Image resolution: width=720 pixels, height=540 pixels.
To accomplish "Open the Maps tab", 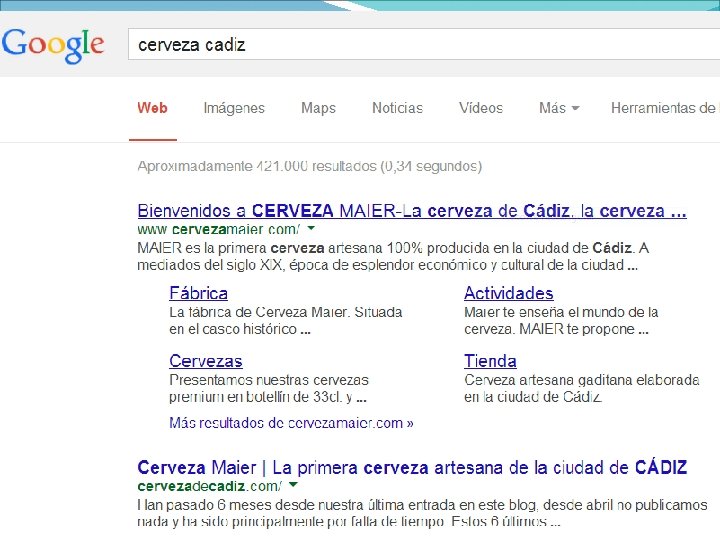I will click(318, 108).
